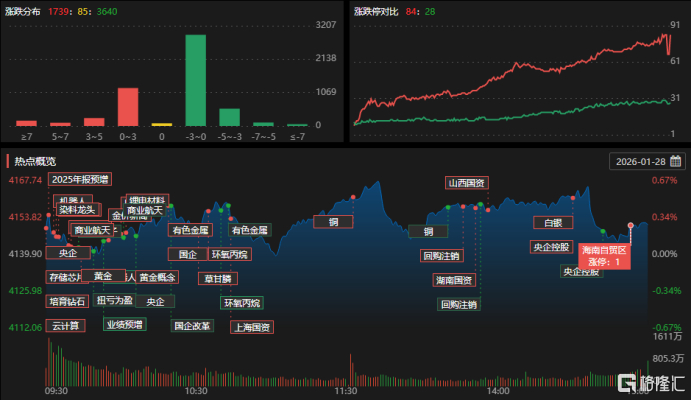This screenshot has height=400, width=692.
Task: Select the 培育钻石 label
Action: pyautogui.click(x=67, y=302)
